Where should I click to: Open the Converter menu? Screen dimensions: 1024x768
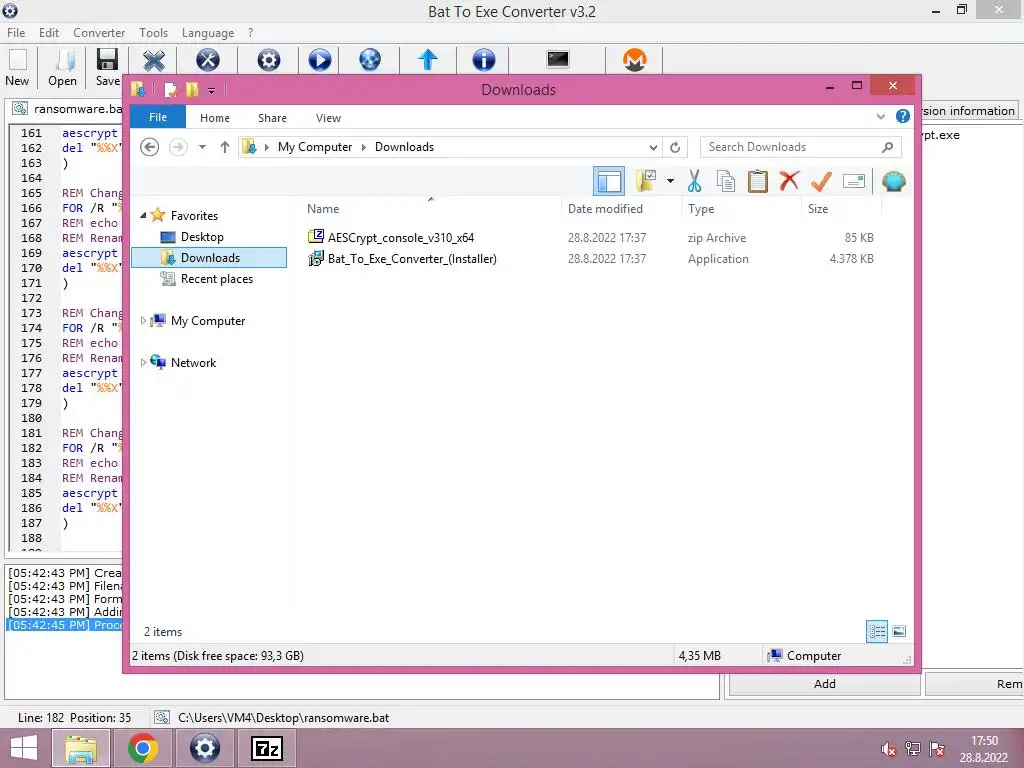pos(99,33)
